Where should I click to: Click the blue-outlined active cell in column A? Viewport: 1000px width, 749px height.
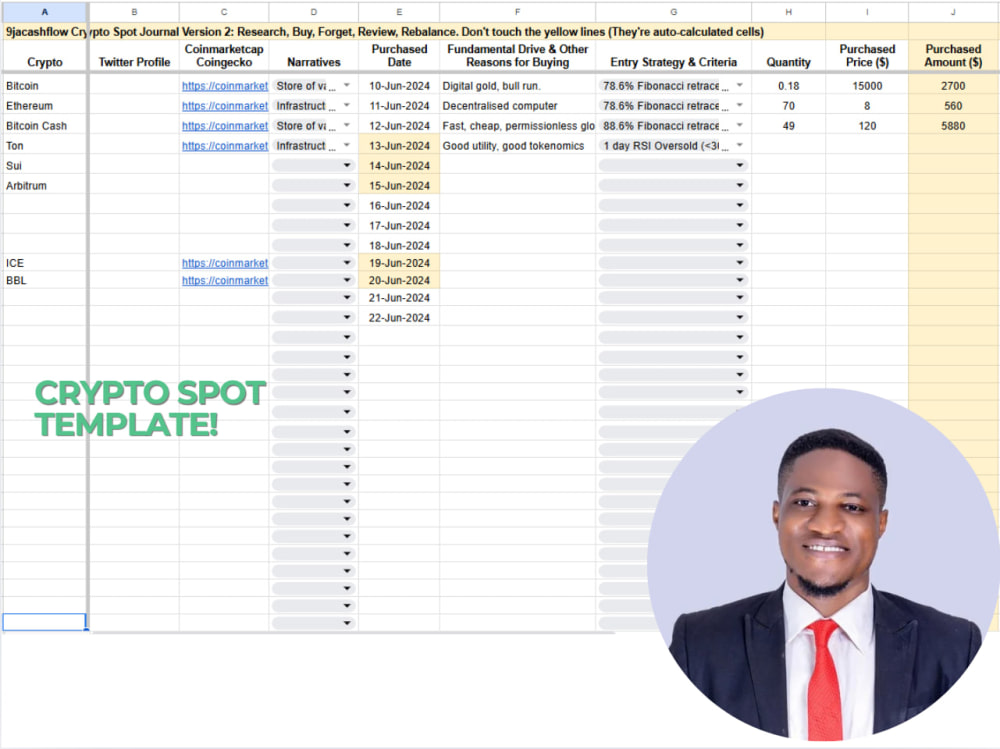click(x=45, y=621)
